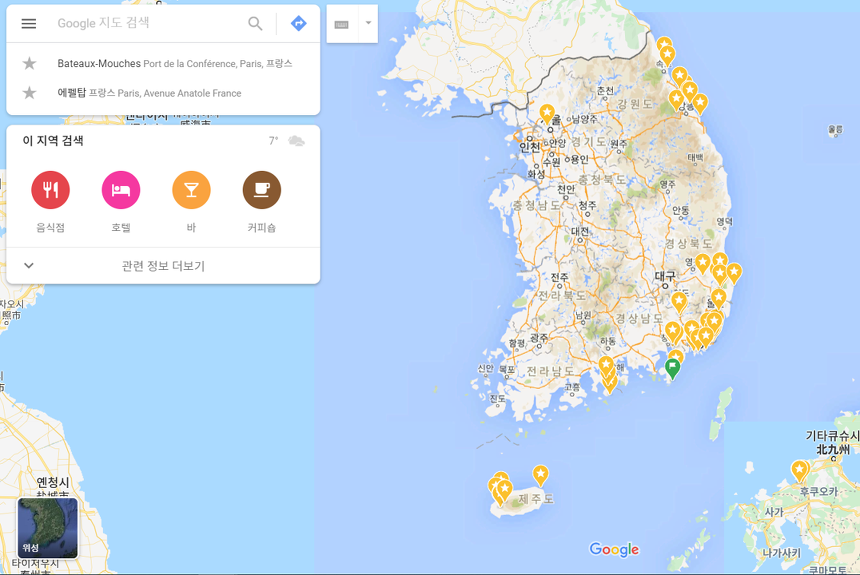860x575 pixels.
Task: Open the hamburger main menu
Action: pyautogui.click(x=29, y=23)
